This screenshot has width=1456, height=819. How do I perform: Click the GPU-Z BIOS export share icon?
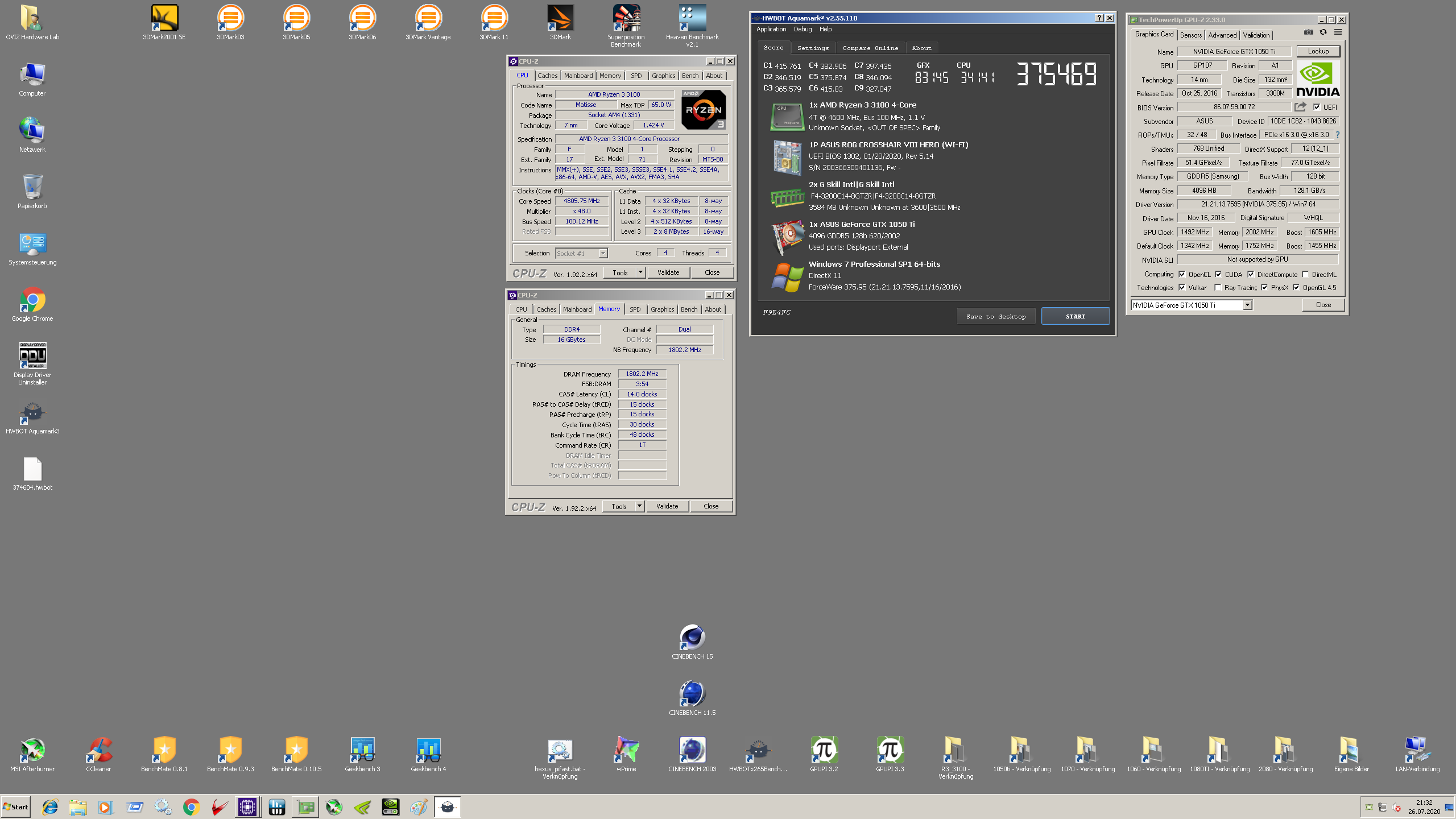(x=1300, y=107)
